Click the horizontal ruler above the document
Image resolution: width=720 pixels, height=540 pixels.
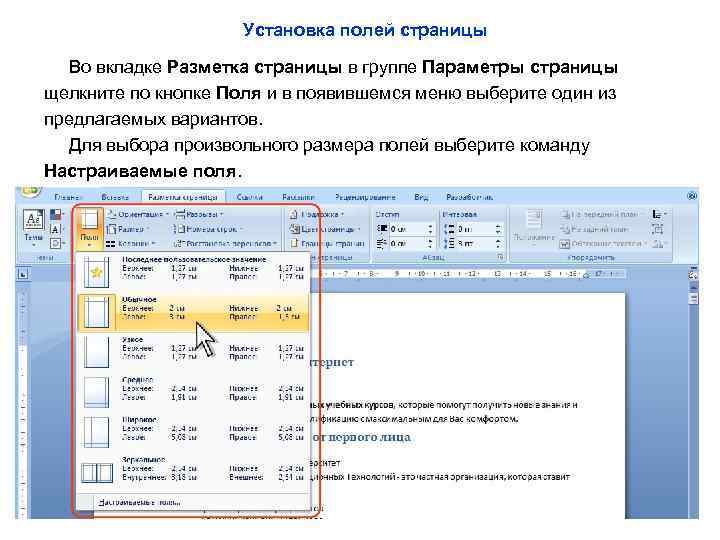click(468, 274)
